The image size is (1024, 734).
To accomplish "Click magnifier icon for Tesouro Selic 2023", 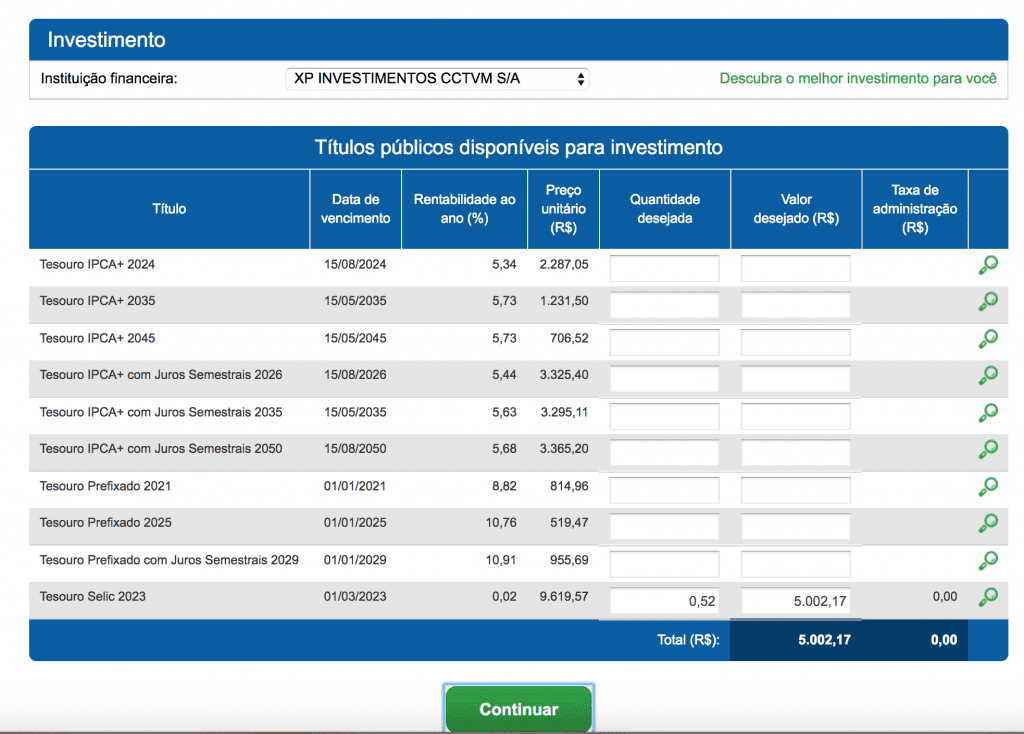I will (988, 597).
